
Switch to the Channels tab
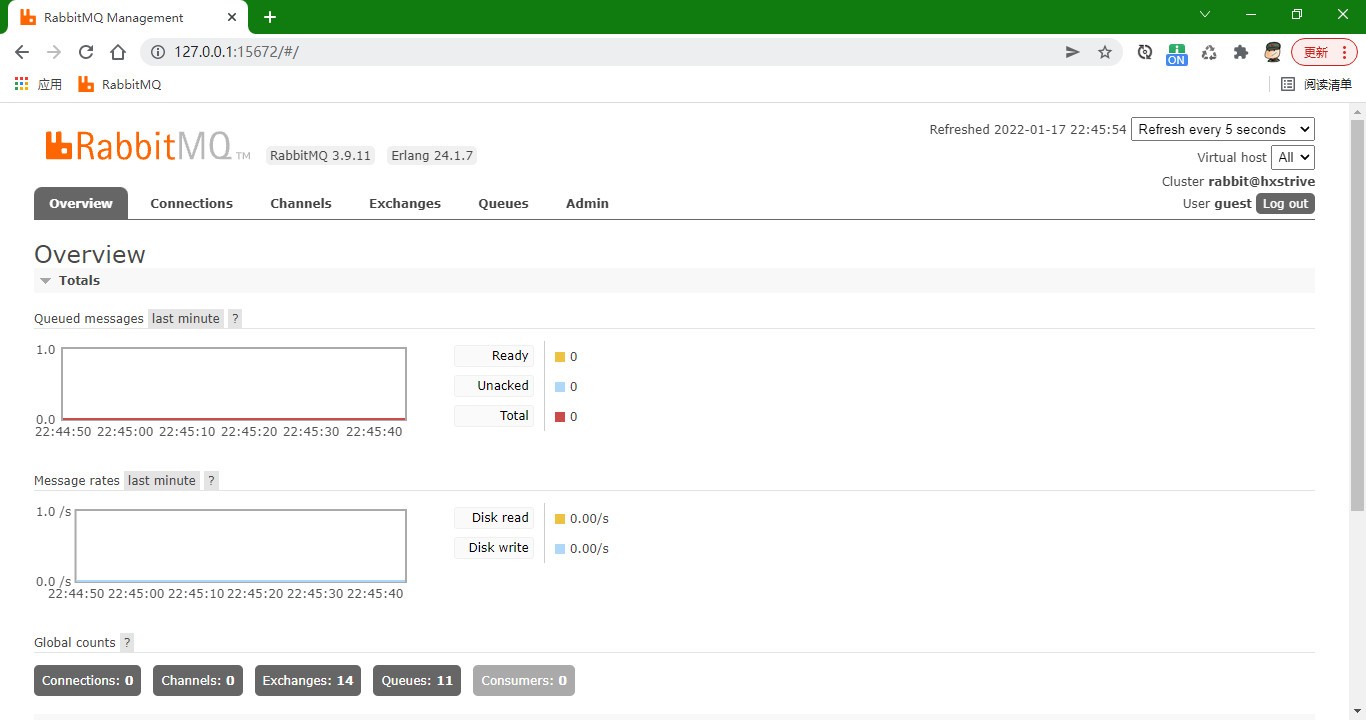pos(301,203)
